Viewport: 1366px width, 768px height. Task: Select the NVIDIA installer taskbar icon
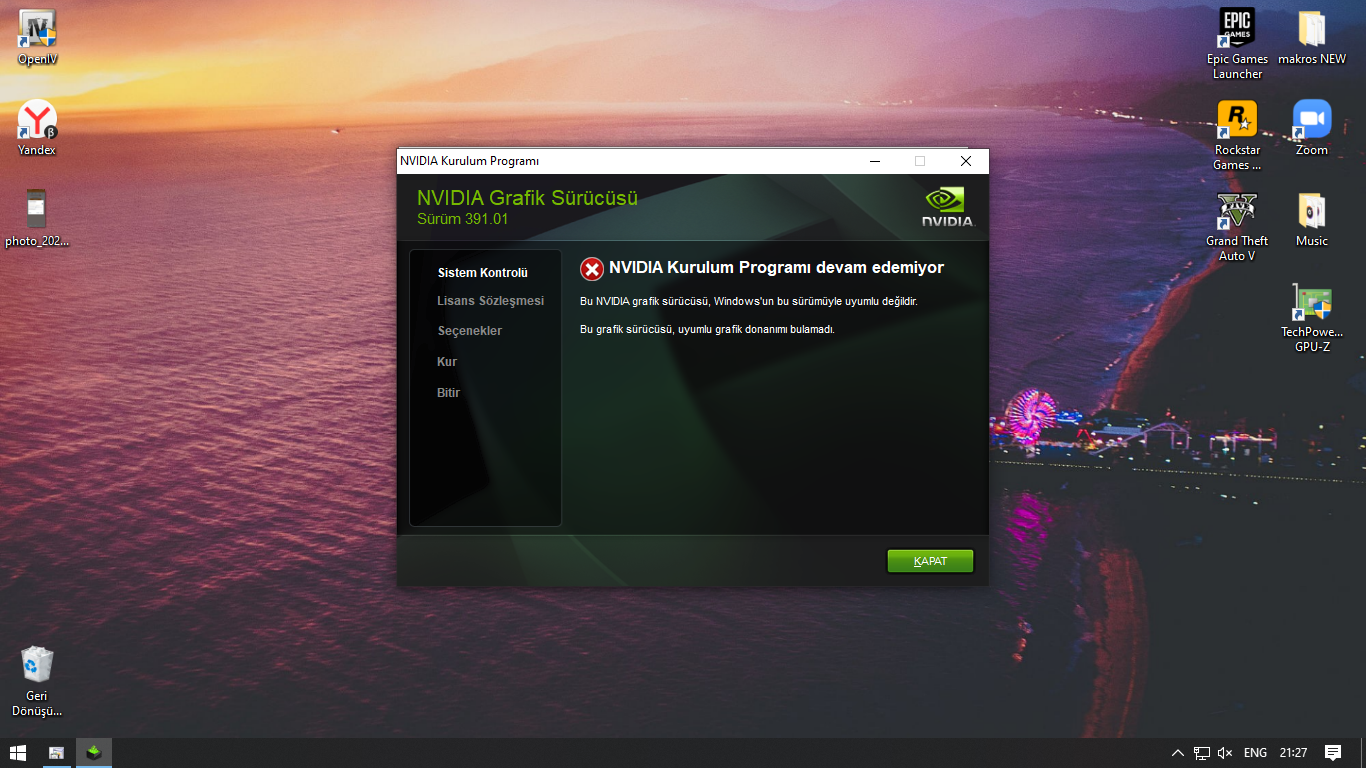click(x=93, y=753)
